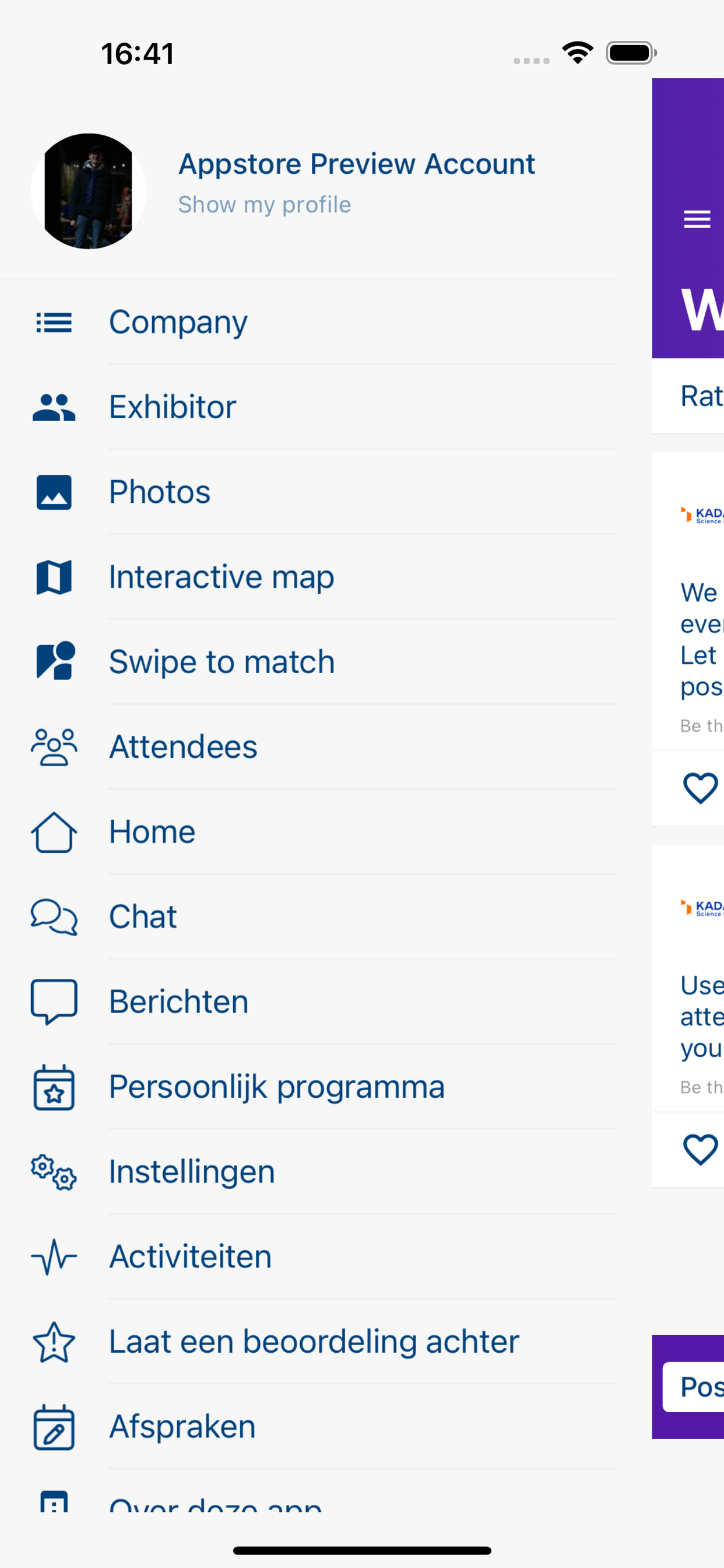Screen dimensions: 724x1568
Task: Tap the Afspraken calendar pencil icon
Action: (x=54, y=1427)
